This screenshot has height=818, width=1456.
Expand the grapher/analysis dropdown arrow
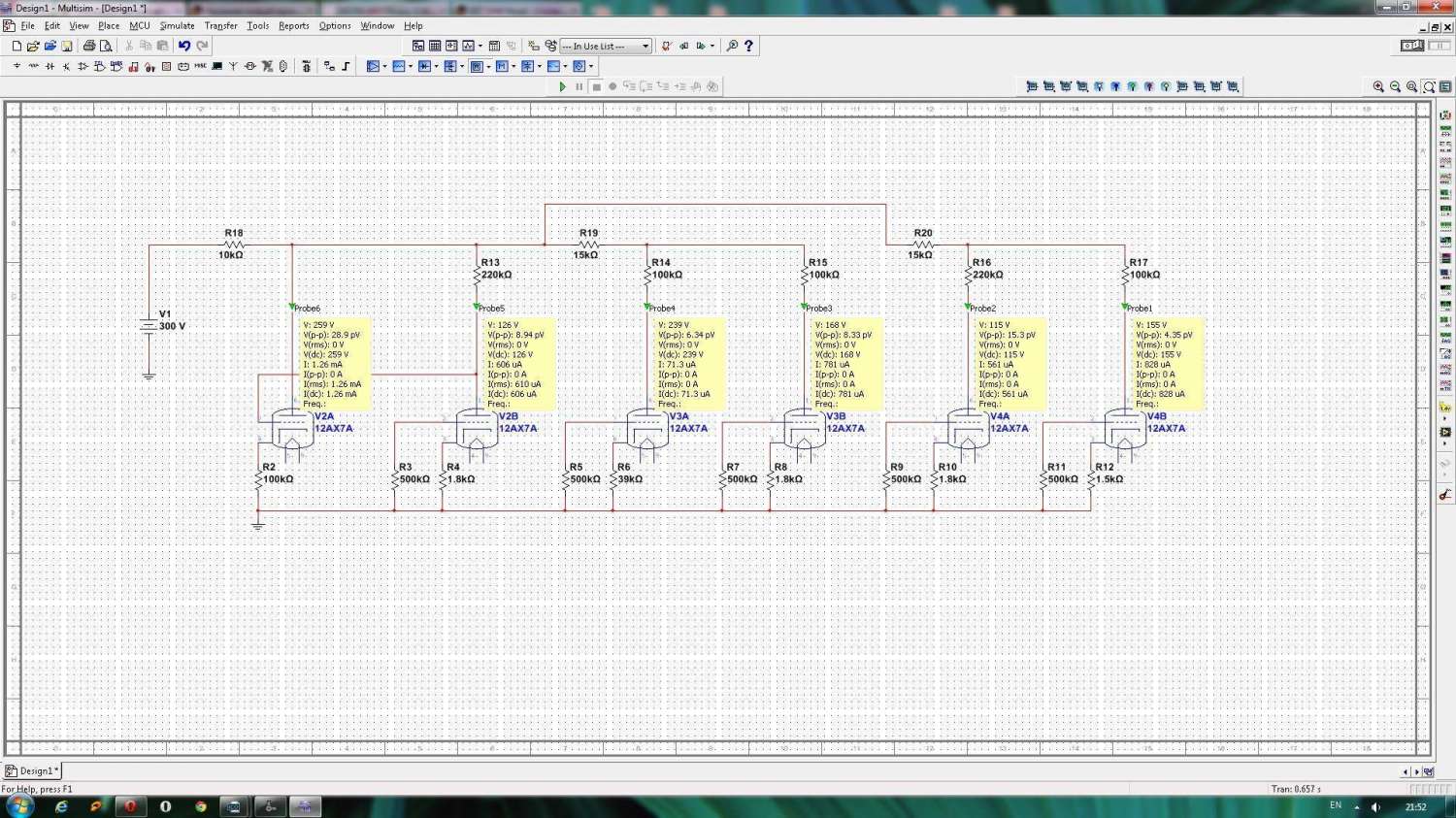(480, 46)
